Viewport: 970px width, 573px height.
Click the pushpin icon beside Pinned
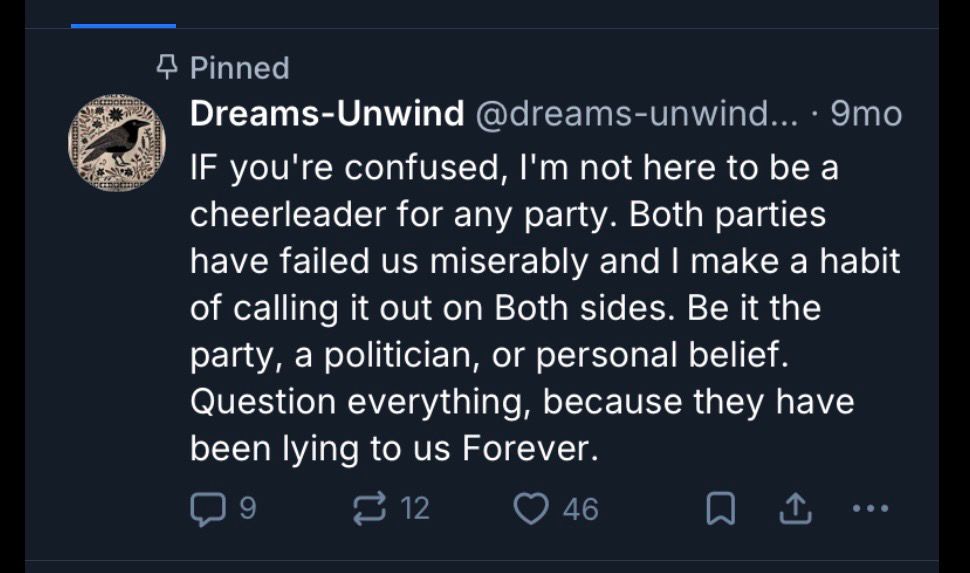click(168, 68)
